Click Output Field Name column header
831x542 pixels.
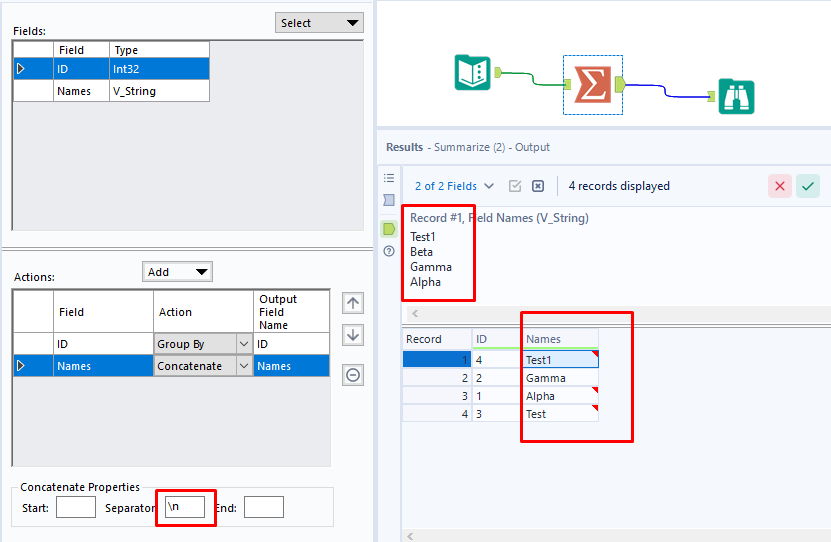point(291,312)
